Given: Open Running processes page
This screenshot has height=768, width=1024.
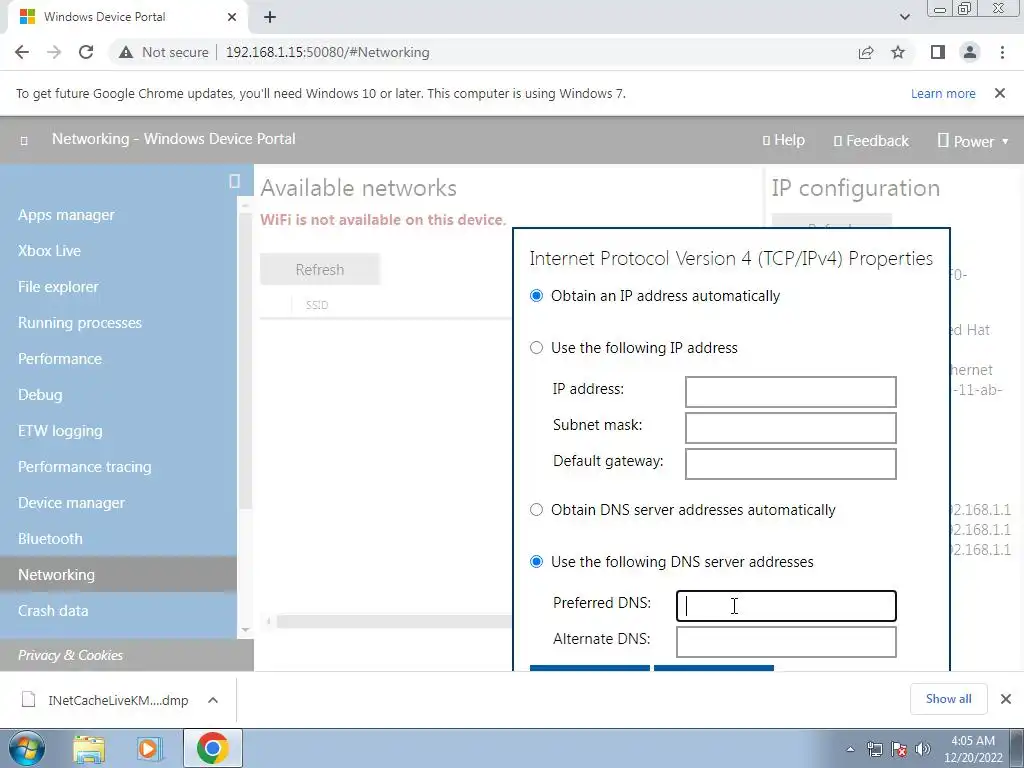Looking at the screenshot, I should tap(80, 323).
